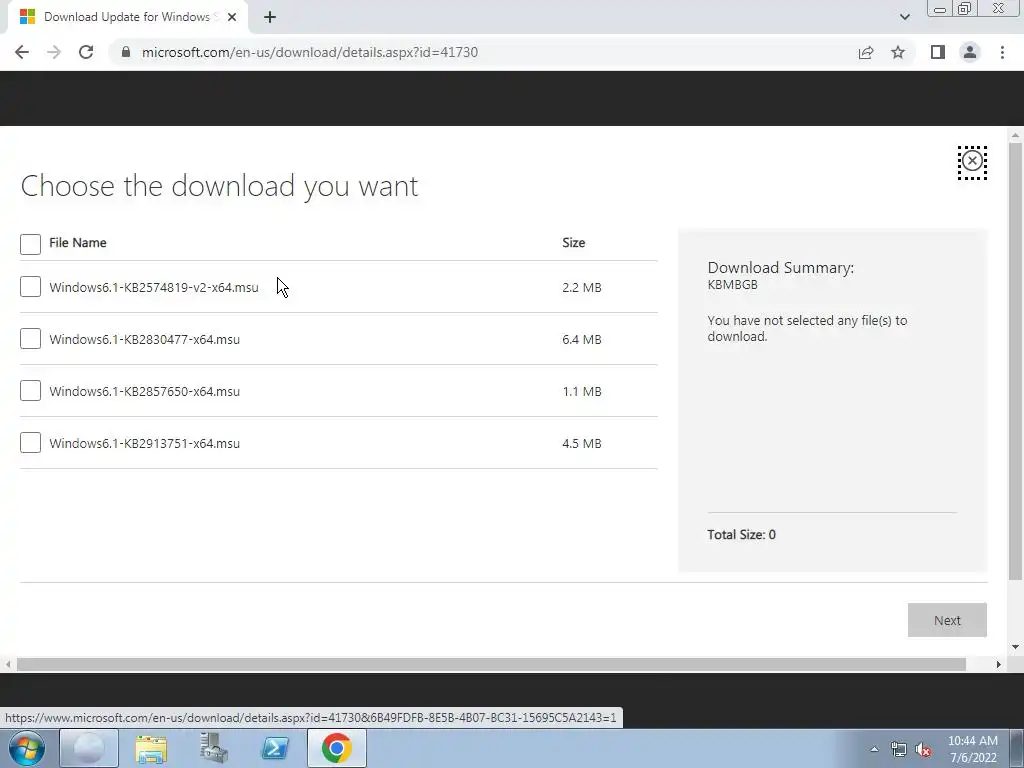Image resolution: width=1024 pixels, height=768 pixels.
Task: Switch to Chrome in the taskbar
Action: 336,748
